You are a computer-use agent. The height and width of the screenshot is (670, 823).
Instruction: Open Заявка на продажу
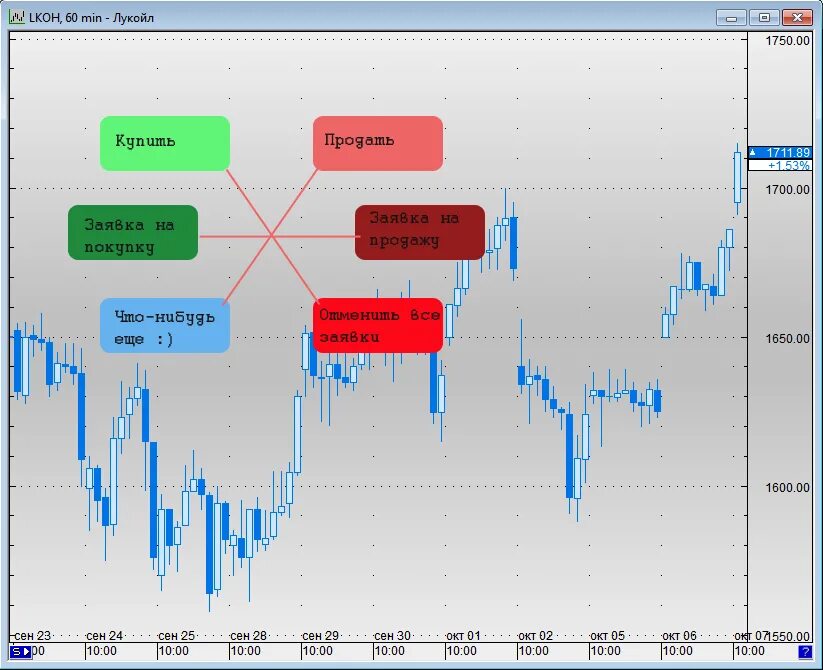[x=418, y=230]
